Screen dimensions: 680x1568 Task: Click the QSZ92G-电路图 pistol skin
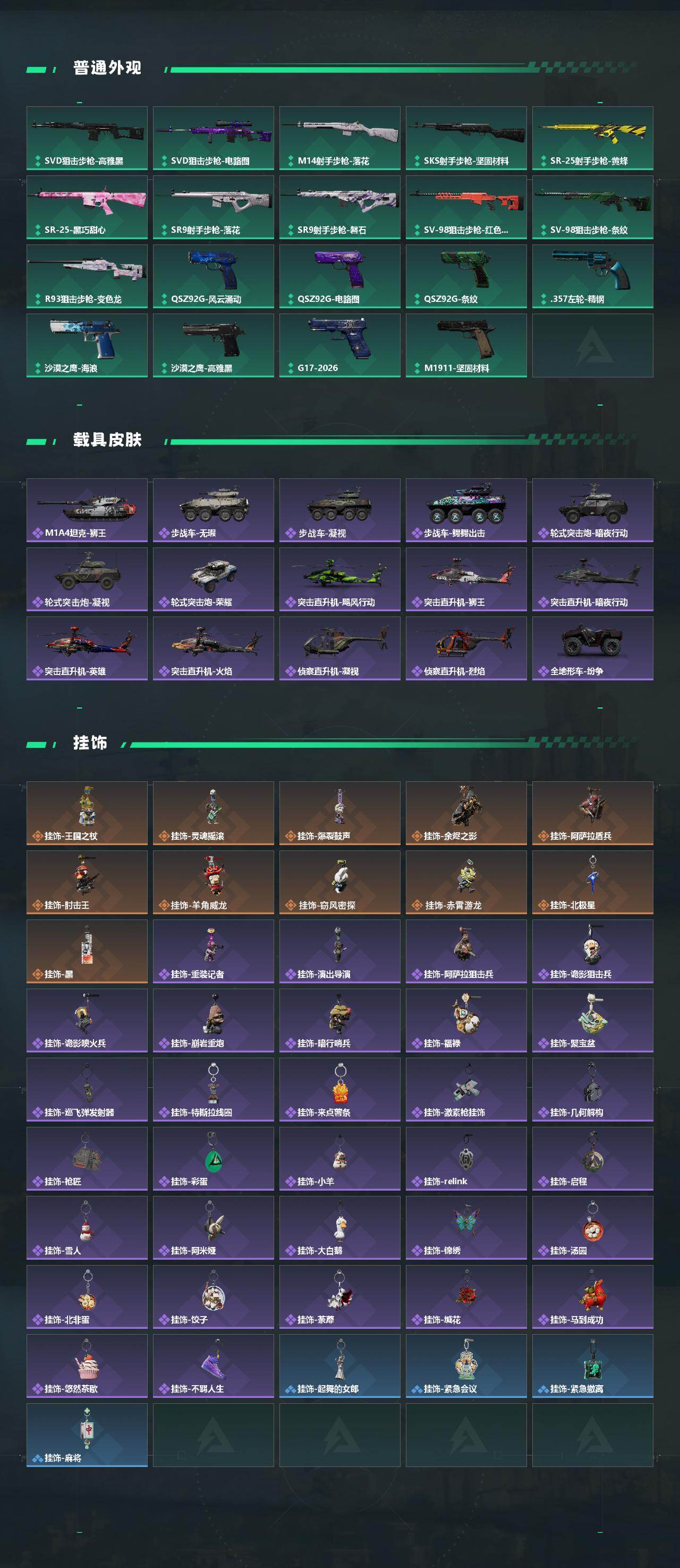(339, 276)
